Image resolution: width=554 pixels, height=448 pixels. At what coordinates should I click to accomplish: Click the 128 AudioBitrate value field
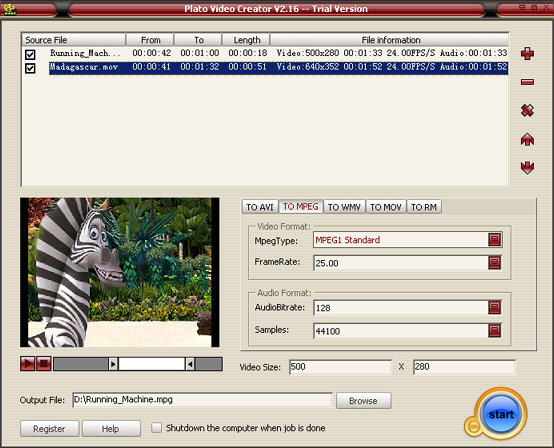click(401, 308)
